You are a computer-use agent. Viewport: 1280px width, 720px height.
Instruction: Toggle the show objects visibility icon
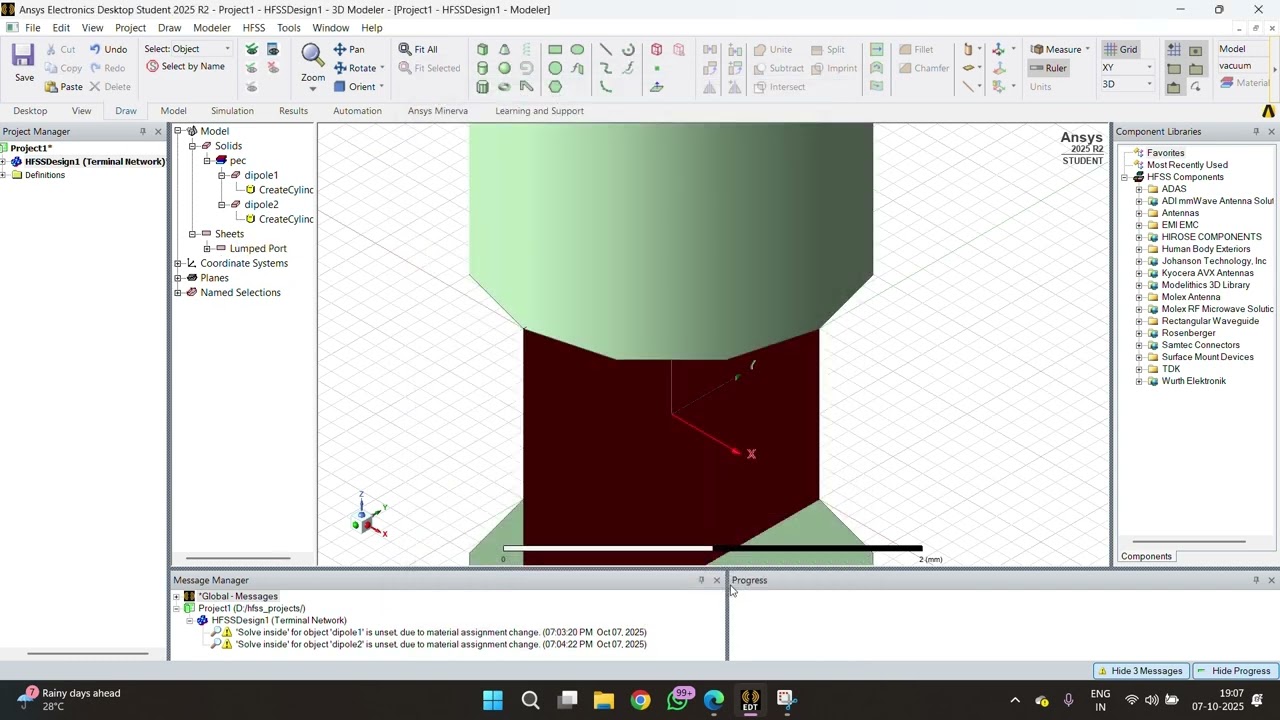pyautogui.click(x=252, y=49)
